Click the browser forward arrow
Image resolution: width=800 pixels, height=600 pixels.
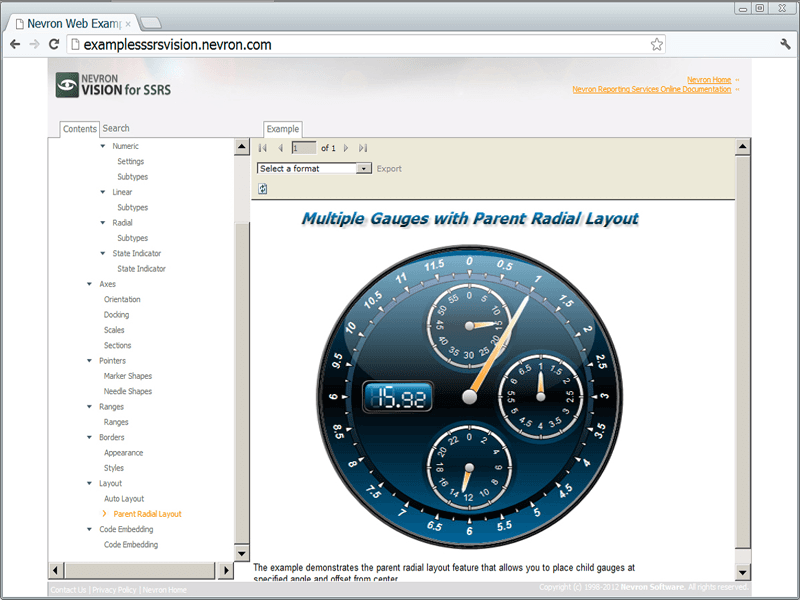tap(34, 44)
